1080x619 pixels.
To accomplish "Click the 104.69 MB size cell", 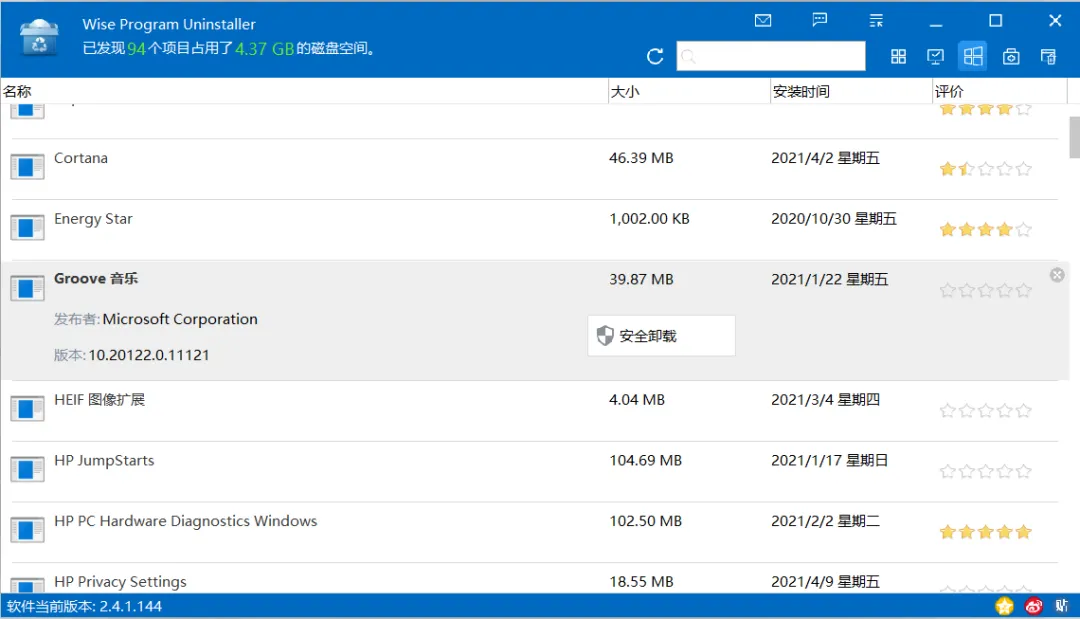I will [x=645, y=461].
